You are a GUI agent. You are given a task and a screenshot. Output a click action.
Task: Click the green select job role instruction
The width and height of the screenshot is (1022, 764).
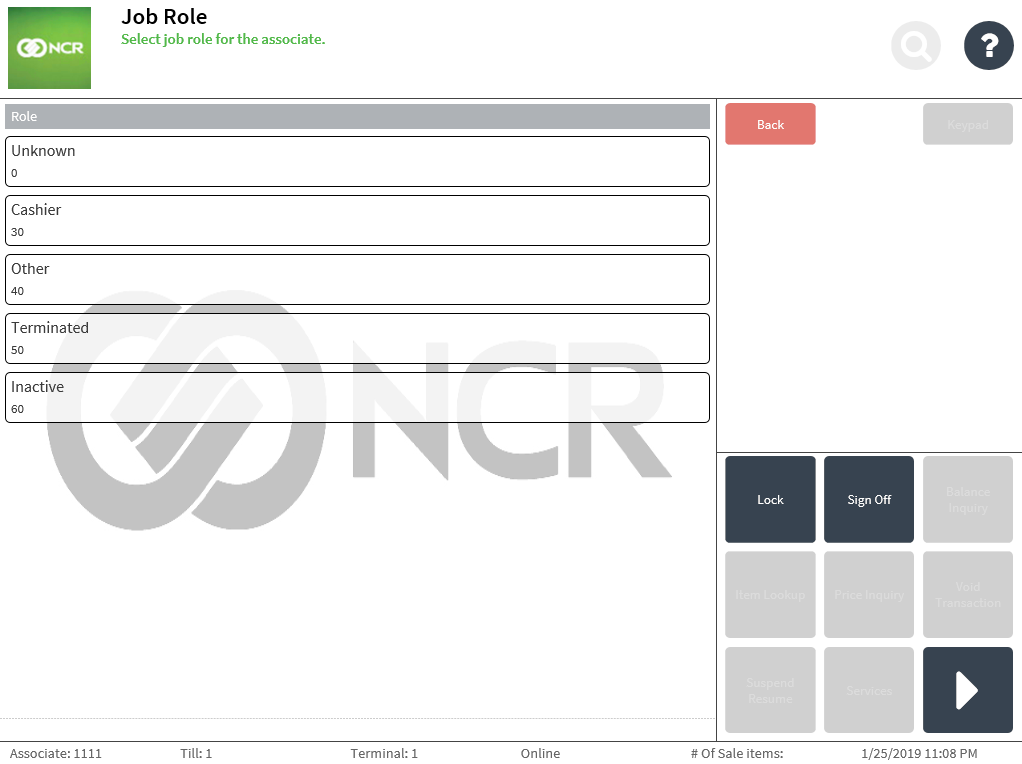[x=223, y=39]
